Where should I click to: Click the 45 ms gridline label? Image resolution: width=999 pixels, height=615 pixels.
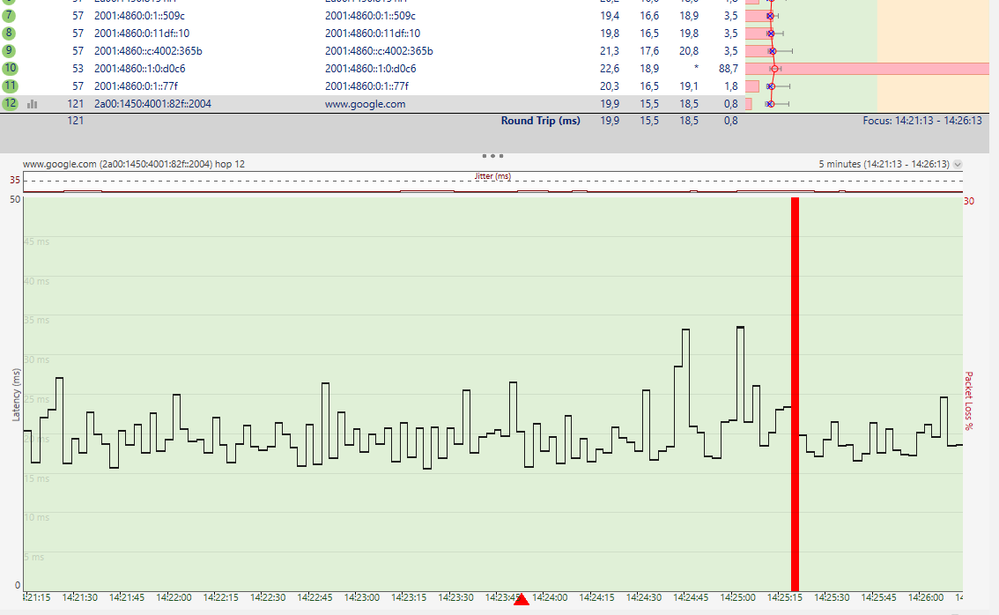tap(37, 242)
